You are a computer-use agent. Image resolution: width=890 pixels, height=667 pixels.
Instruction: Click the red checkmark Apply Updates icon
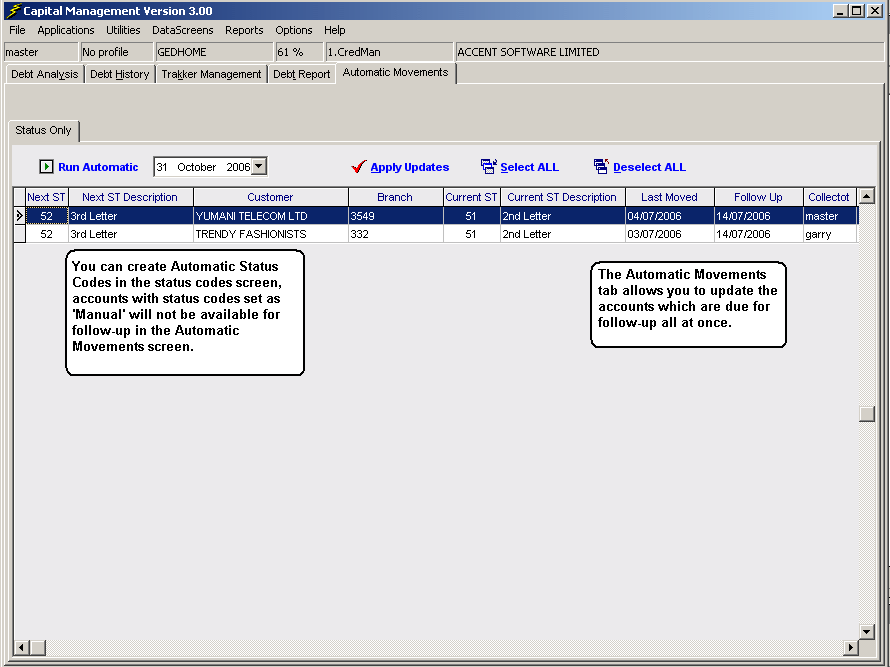click(359, 166)
